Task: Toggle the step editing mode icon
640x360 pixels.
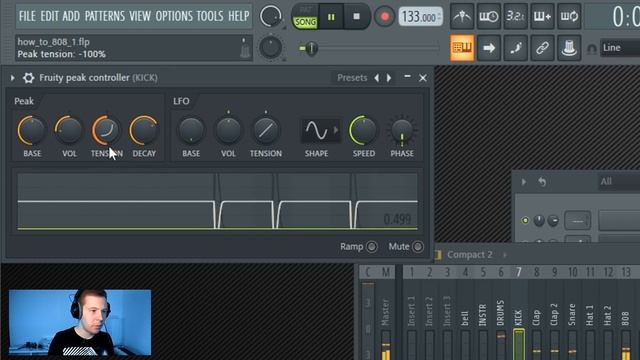Action: 515,48
